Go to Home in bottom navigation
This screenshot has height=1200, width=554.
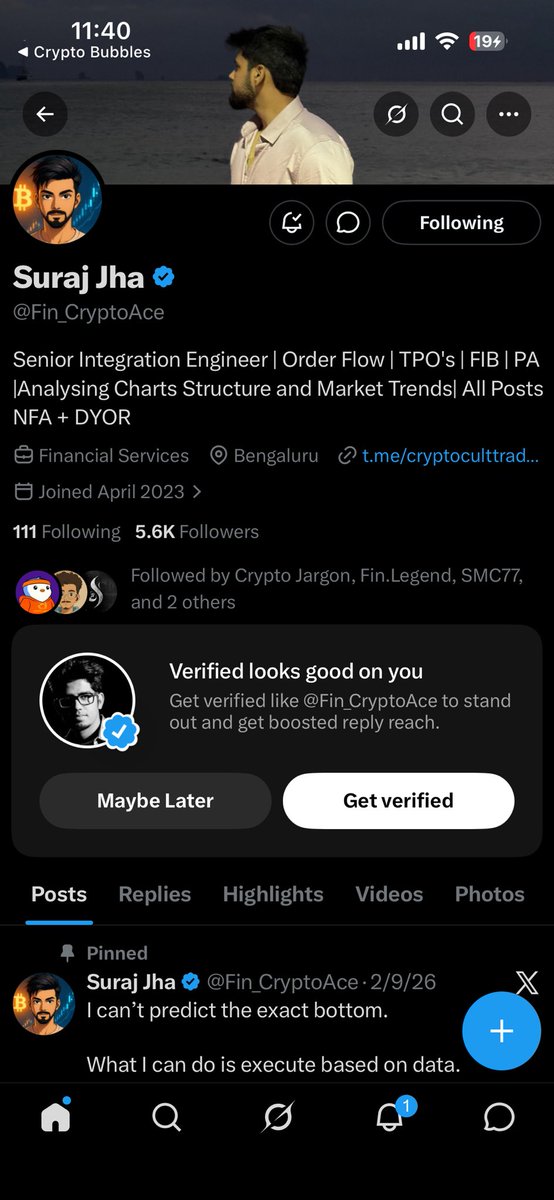coord(56,1116)
